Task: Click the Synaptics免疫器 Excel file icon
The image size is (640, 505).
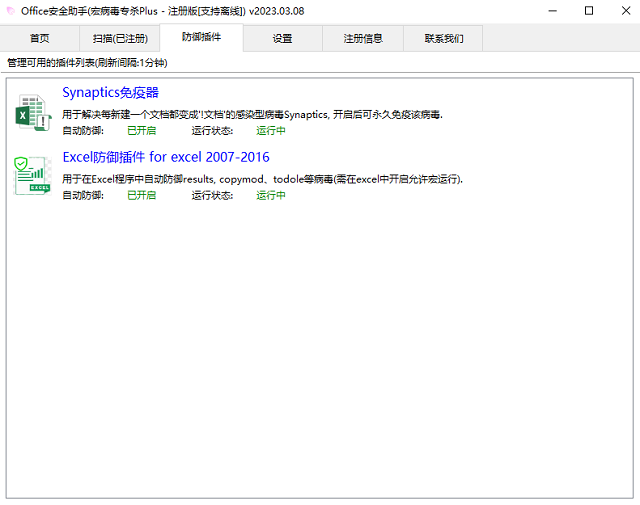Action: [x=33, y=113]
